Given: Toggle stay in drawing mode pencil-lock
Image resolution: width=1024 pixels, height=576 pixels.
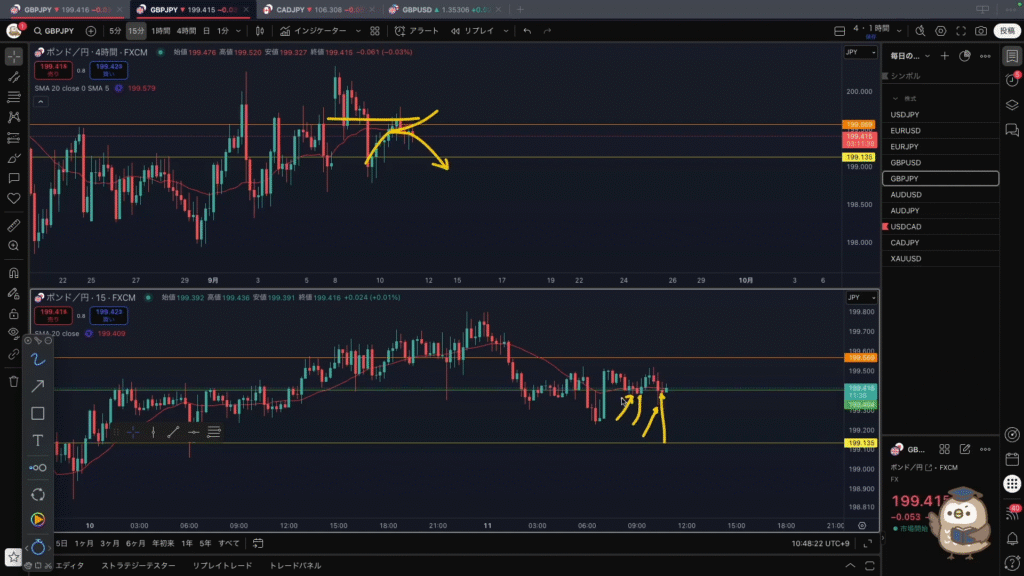Looking at the screenshot, I should [14, 294].
